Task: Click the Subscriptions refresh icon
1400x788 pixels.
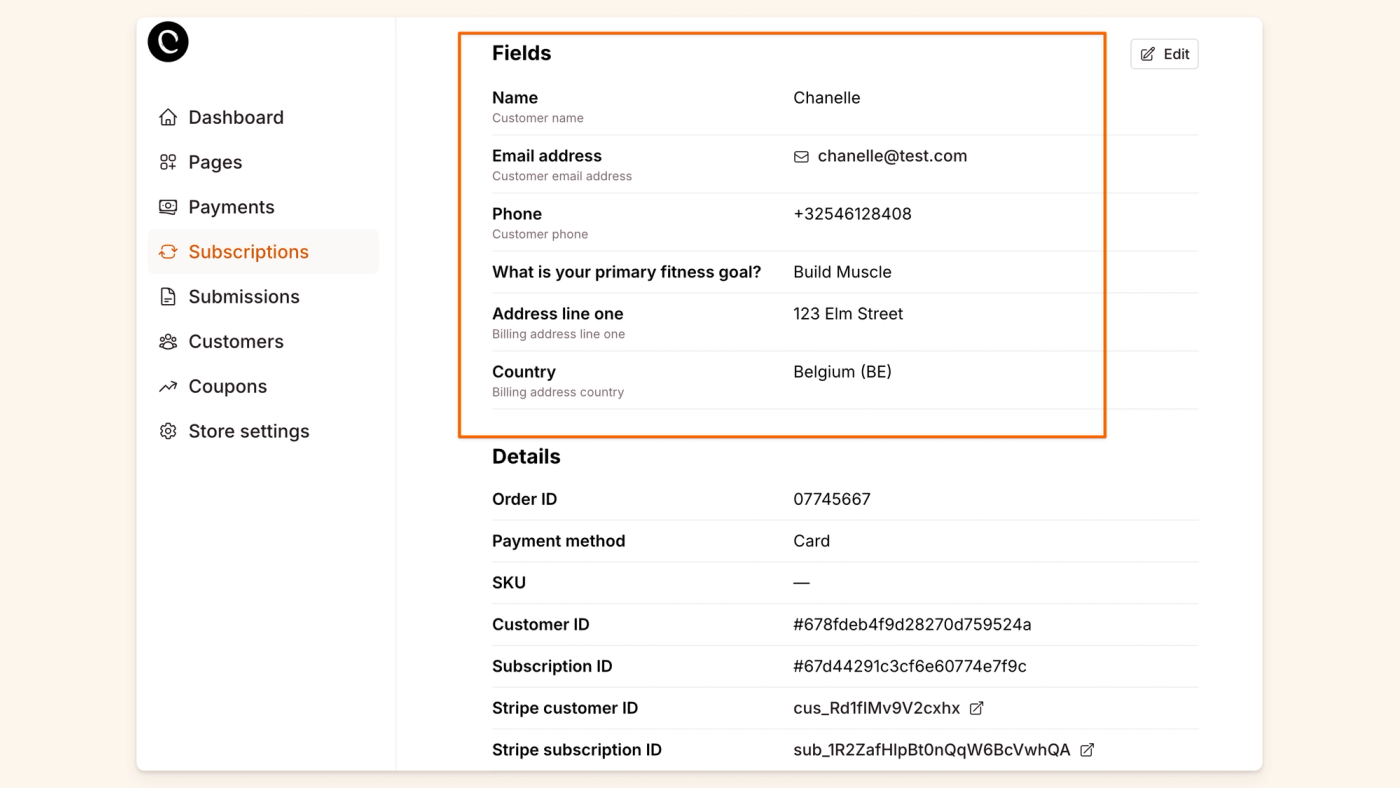Action: point(168,252)
